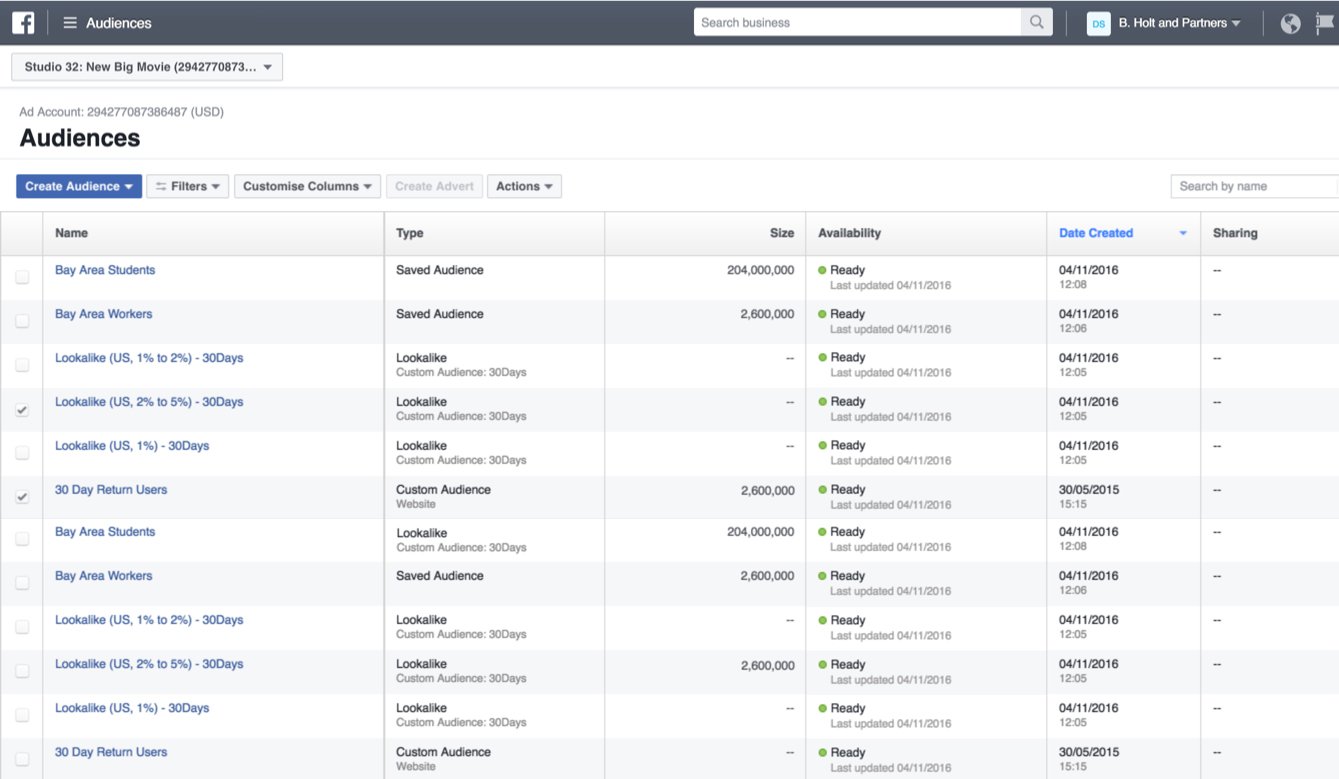Viewport: 1339px width, 779px height.
Task: Click the Facebook logo icon
Action: [x=22, y=22]
